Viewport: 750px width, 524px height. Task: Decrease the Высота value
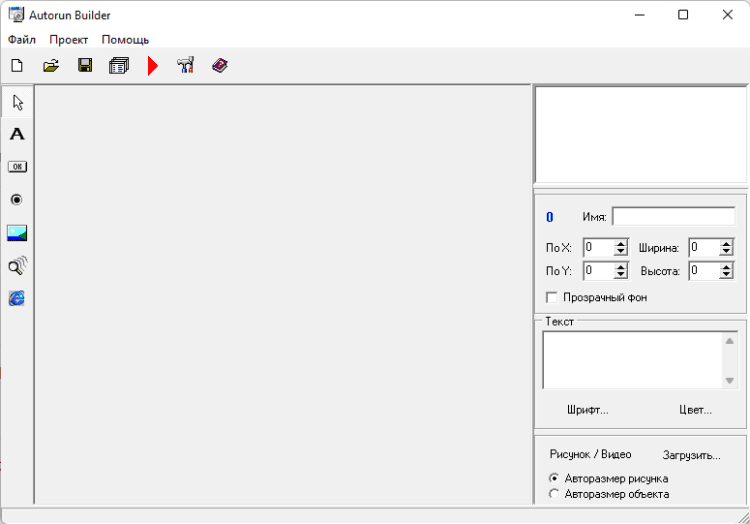point(726,275)
